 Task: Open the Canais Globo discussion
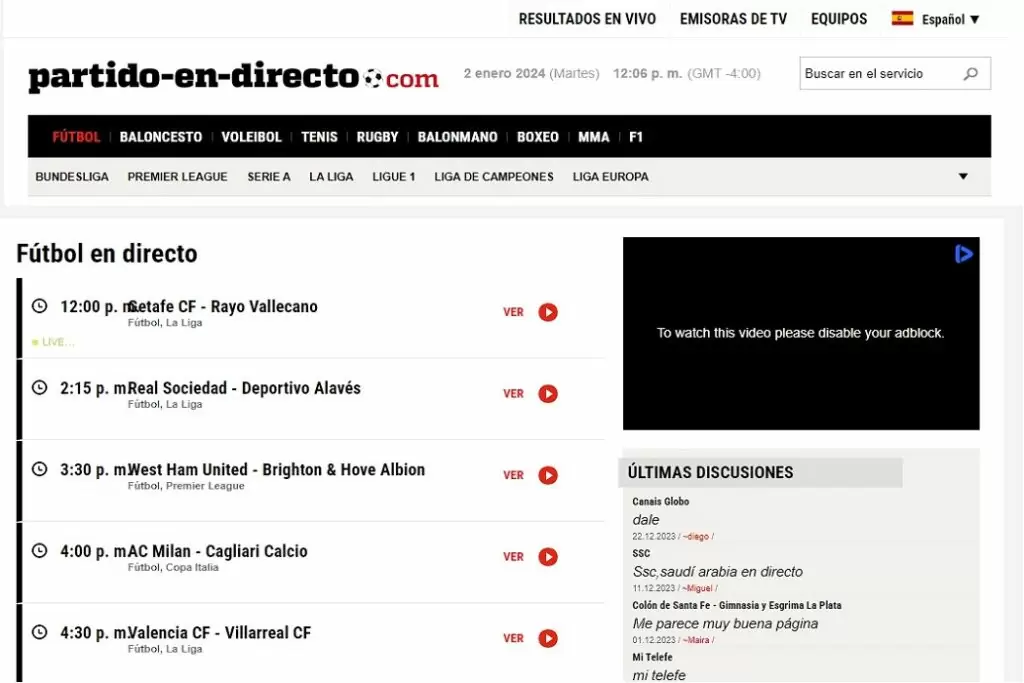pyautogui.click(x=661, y=501)
